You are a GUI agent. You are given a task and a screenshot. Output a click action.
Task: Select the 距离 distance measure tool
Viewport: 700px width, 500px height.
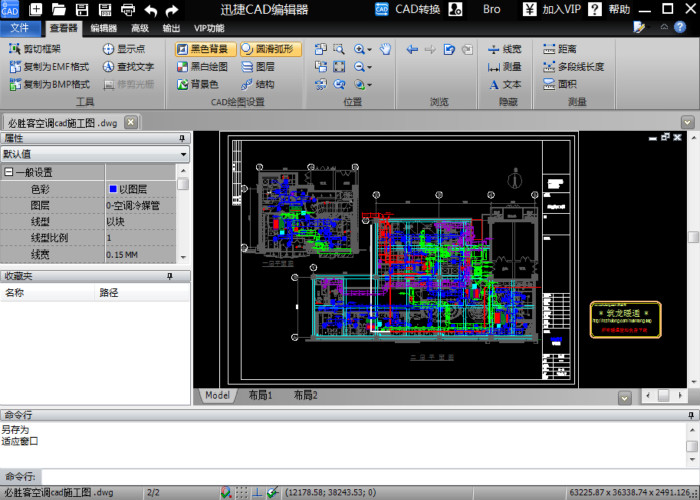click(560, 49)
